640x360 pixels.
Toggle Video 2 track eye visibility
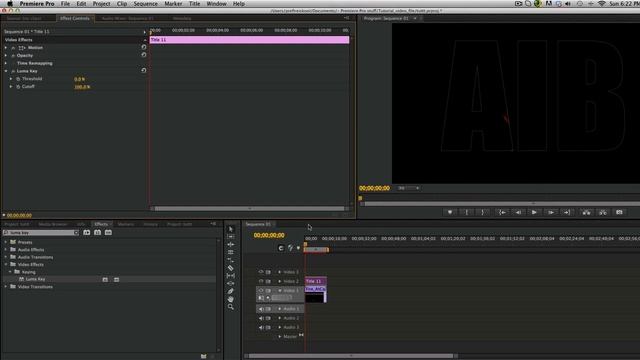coord(261,281)
